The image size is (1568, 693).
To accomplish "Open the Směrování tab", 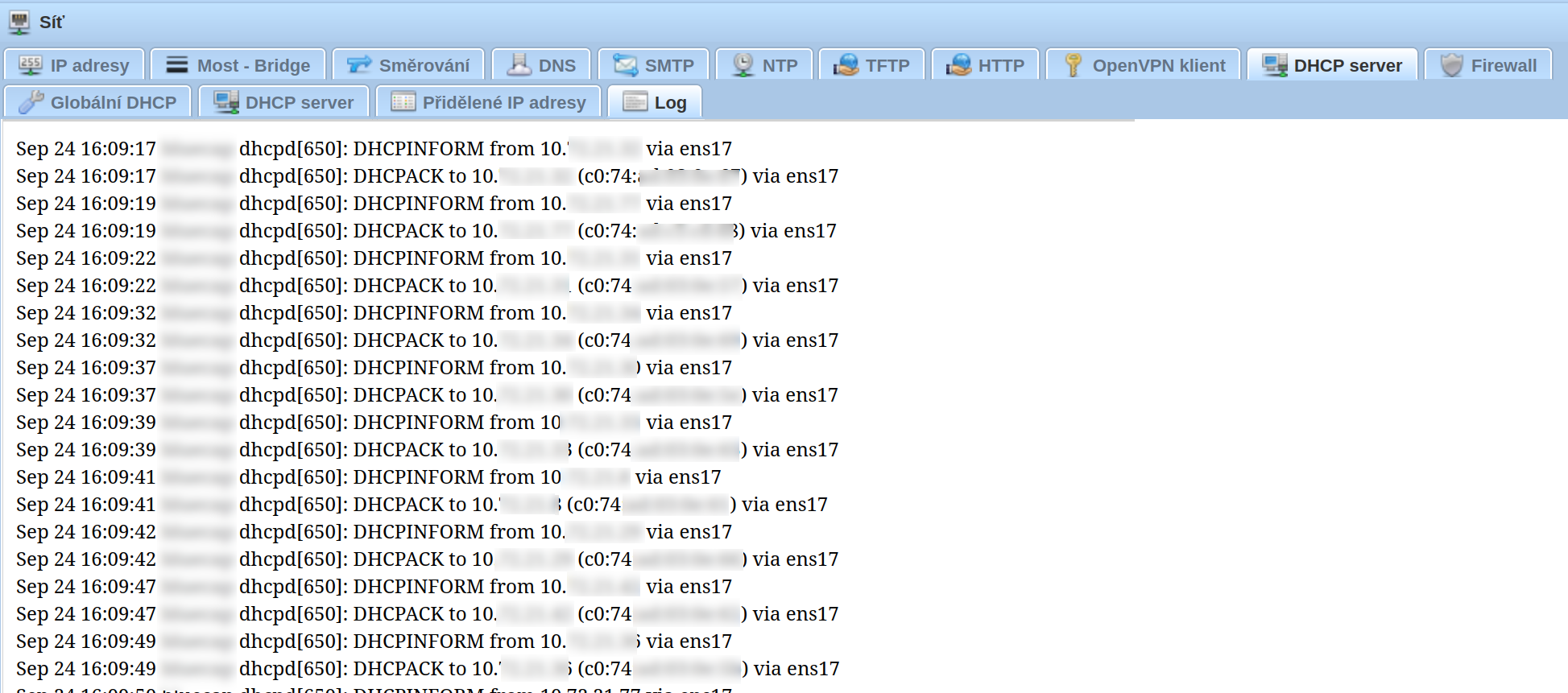I will pos(408,65).
